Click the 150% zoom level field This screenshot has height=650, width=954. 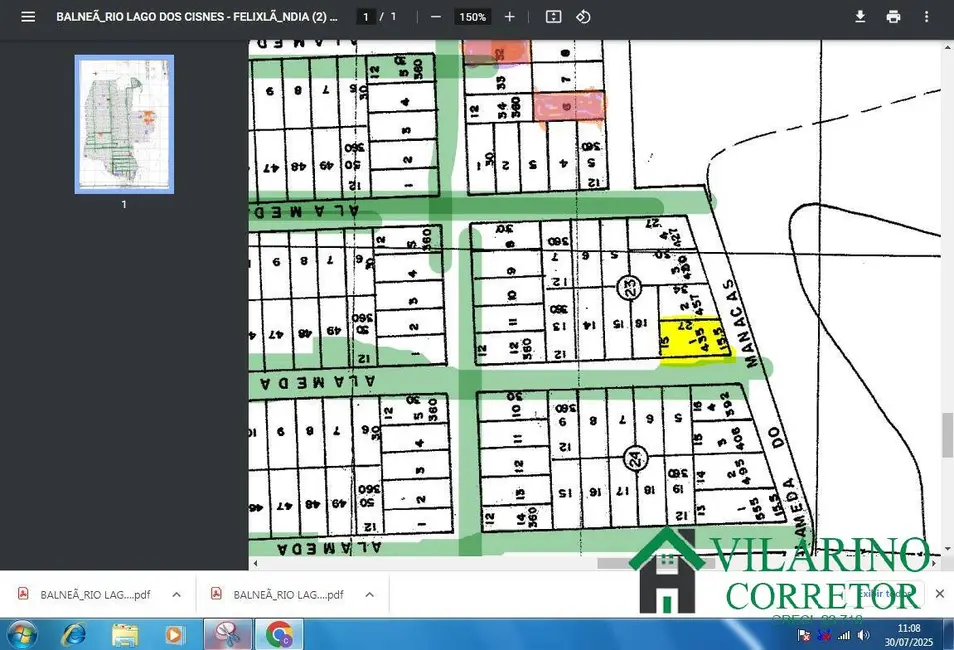tap(472, 17)
